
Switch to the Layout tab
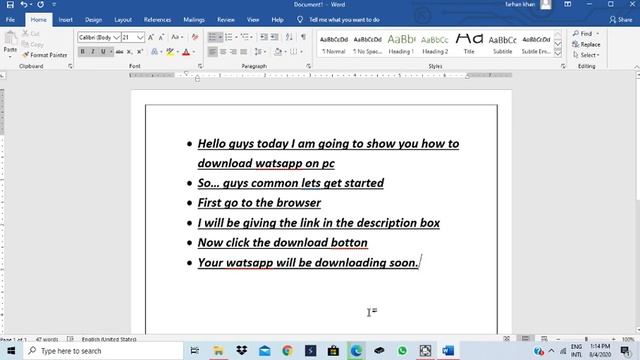[123, 20]
